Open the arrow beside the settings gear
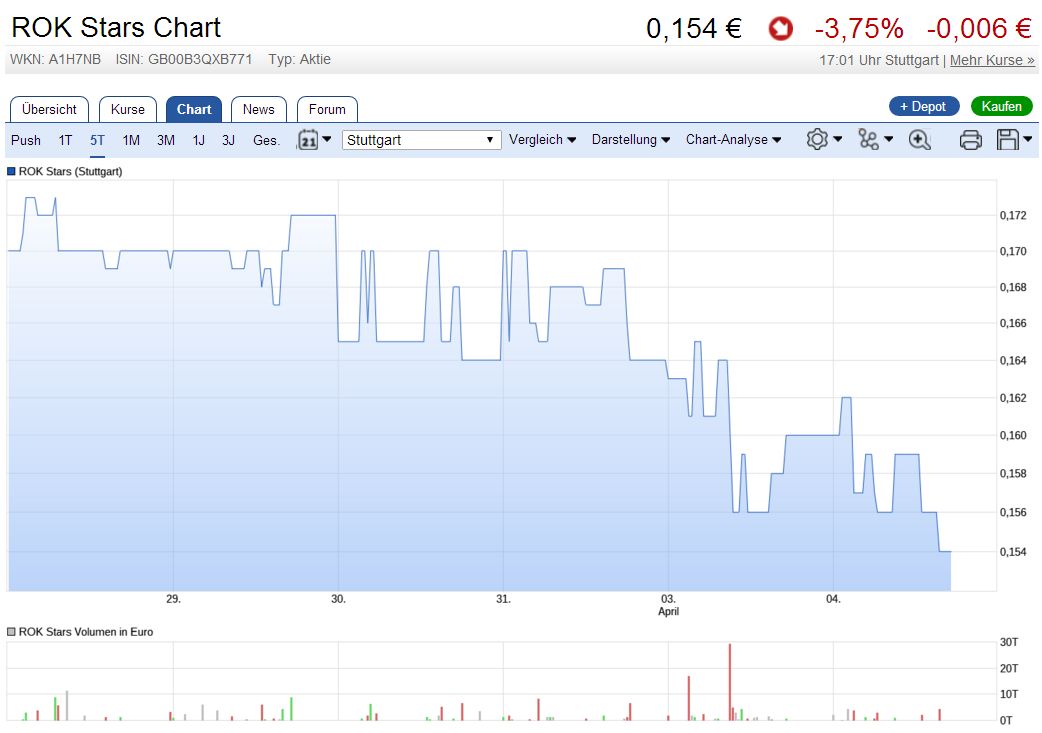Screen dimensions: 1042x733 [x=837, y=139]
